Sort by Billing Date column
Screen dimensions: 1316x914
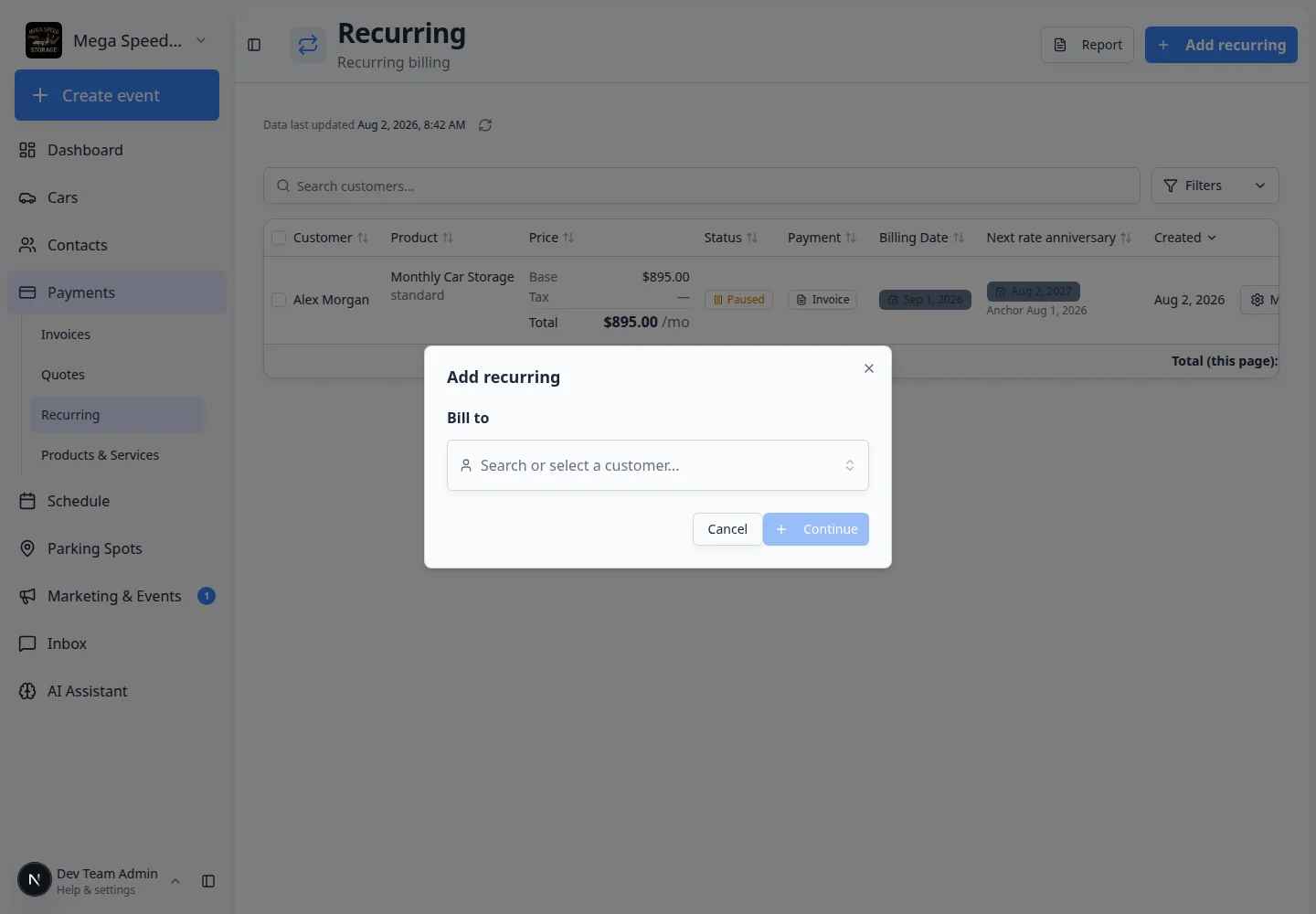(921, 238)
